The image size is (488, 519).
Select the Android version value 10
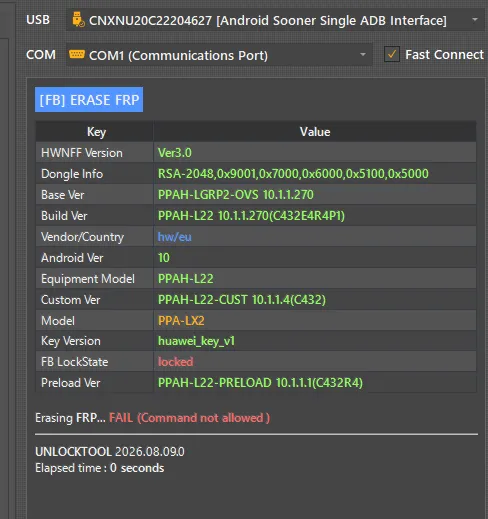tap(315, 258)
